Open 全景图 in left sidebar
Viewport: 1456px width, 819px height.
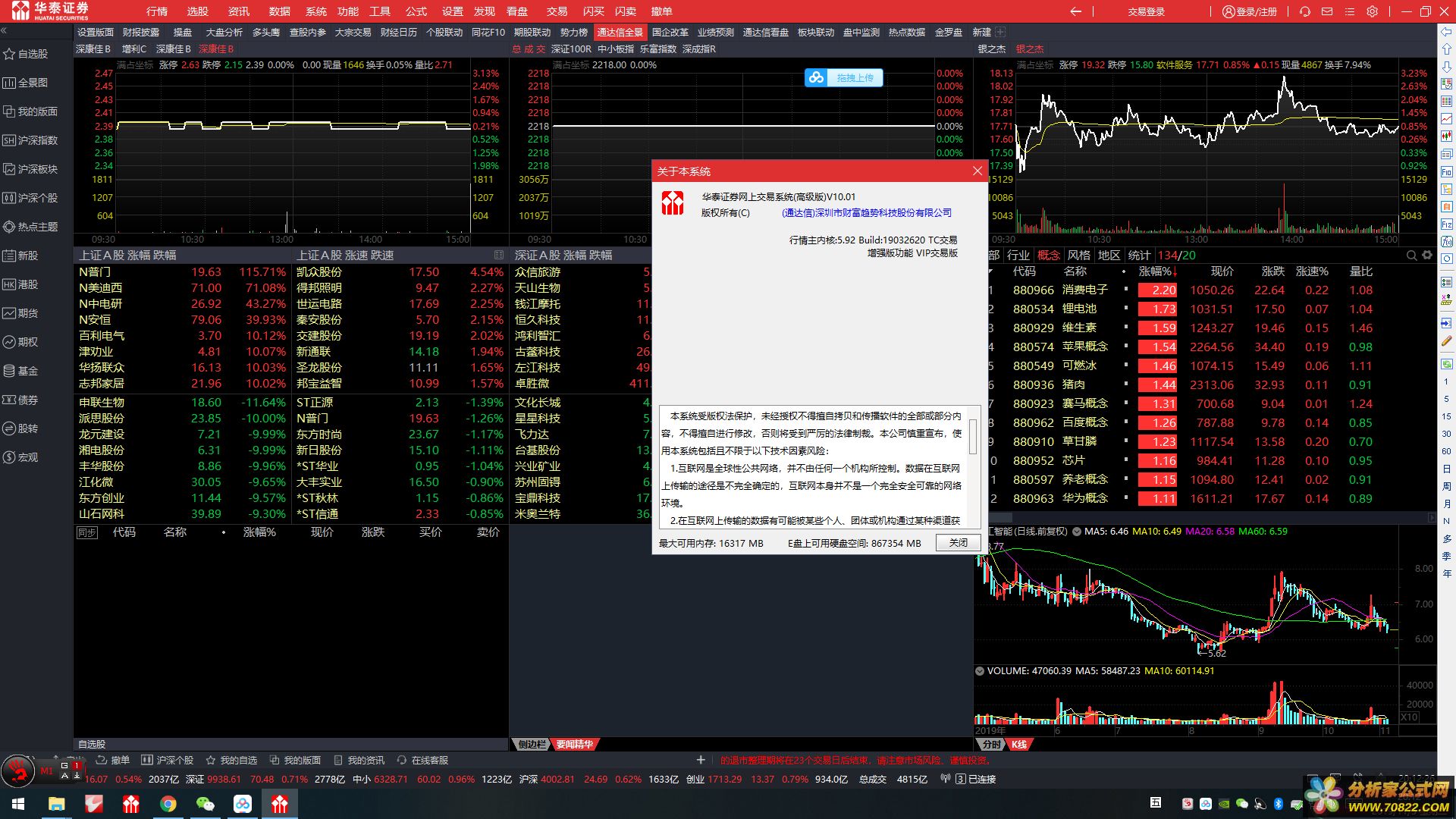(26, 83)
